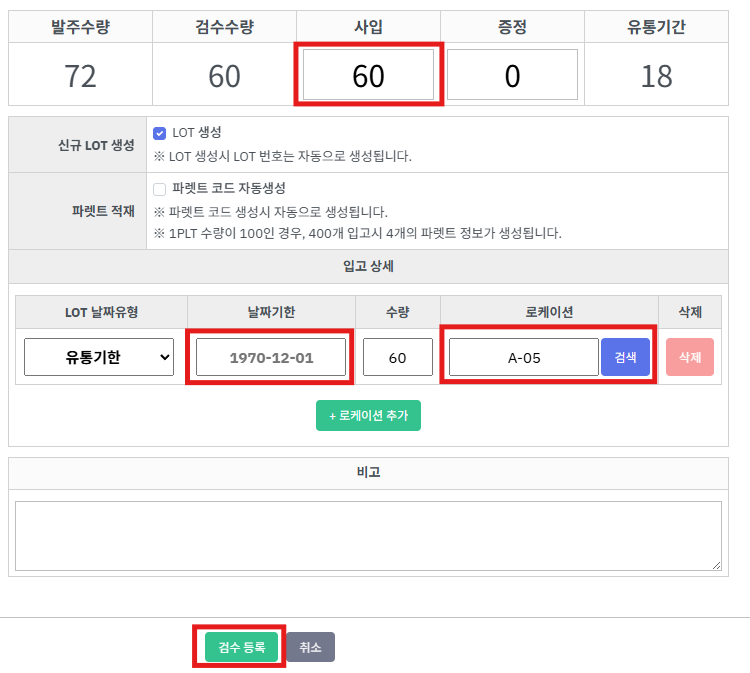Click the 증정 quantity input field
The width and height of the screenshot is (750, 673).
pos(512,75)
